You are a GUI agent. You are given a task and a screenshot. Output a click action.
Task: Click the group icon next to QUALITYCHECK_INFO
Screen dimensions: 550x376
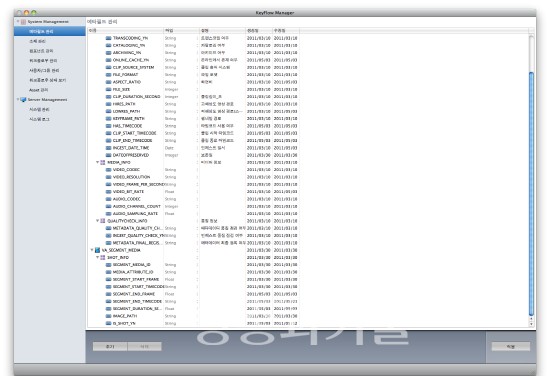(x=103, y=221)
